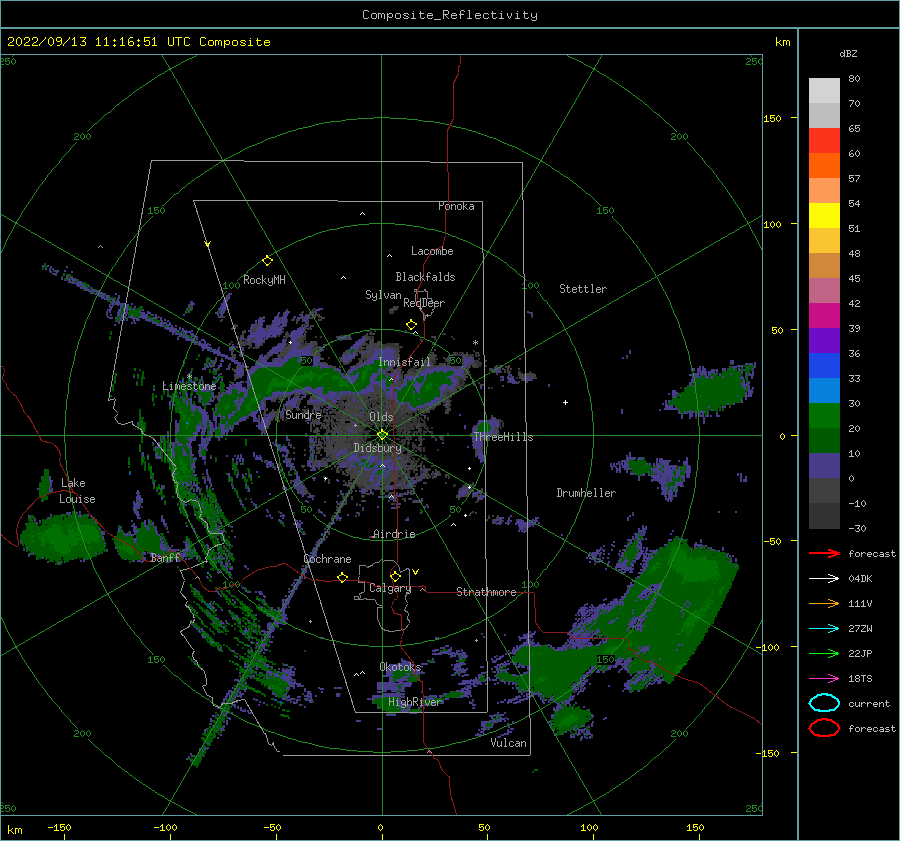The height and width of the screenshot is (841, 900).
Task: Click the Didsbury label
Action: (x=378, y=448)
